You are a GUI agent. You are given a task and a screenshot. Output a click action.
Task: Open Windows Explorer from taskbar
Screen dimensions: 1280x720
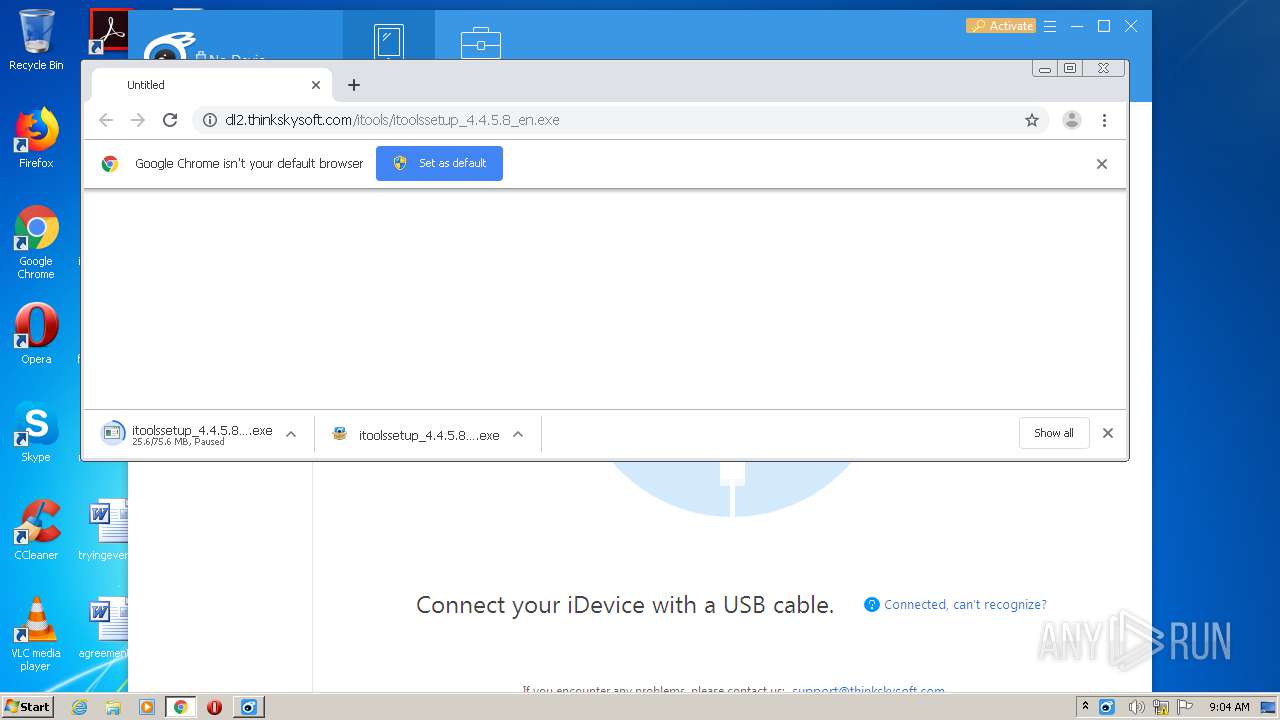(x=113, y=707)
